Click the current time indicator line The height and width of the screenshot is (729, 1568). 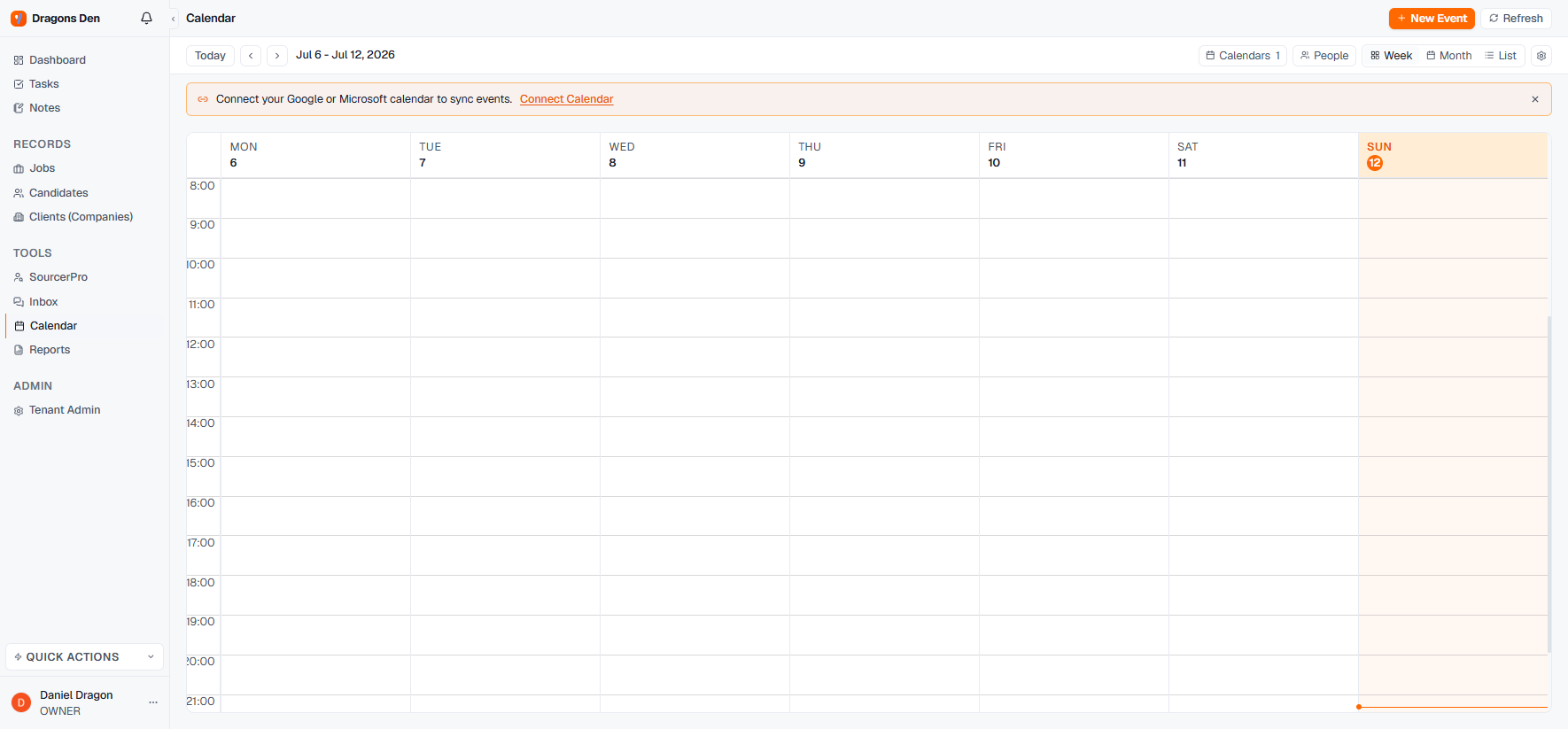1453,707
